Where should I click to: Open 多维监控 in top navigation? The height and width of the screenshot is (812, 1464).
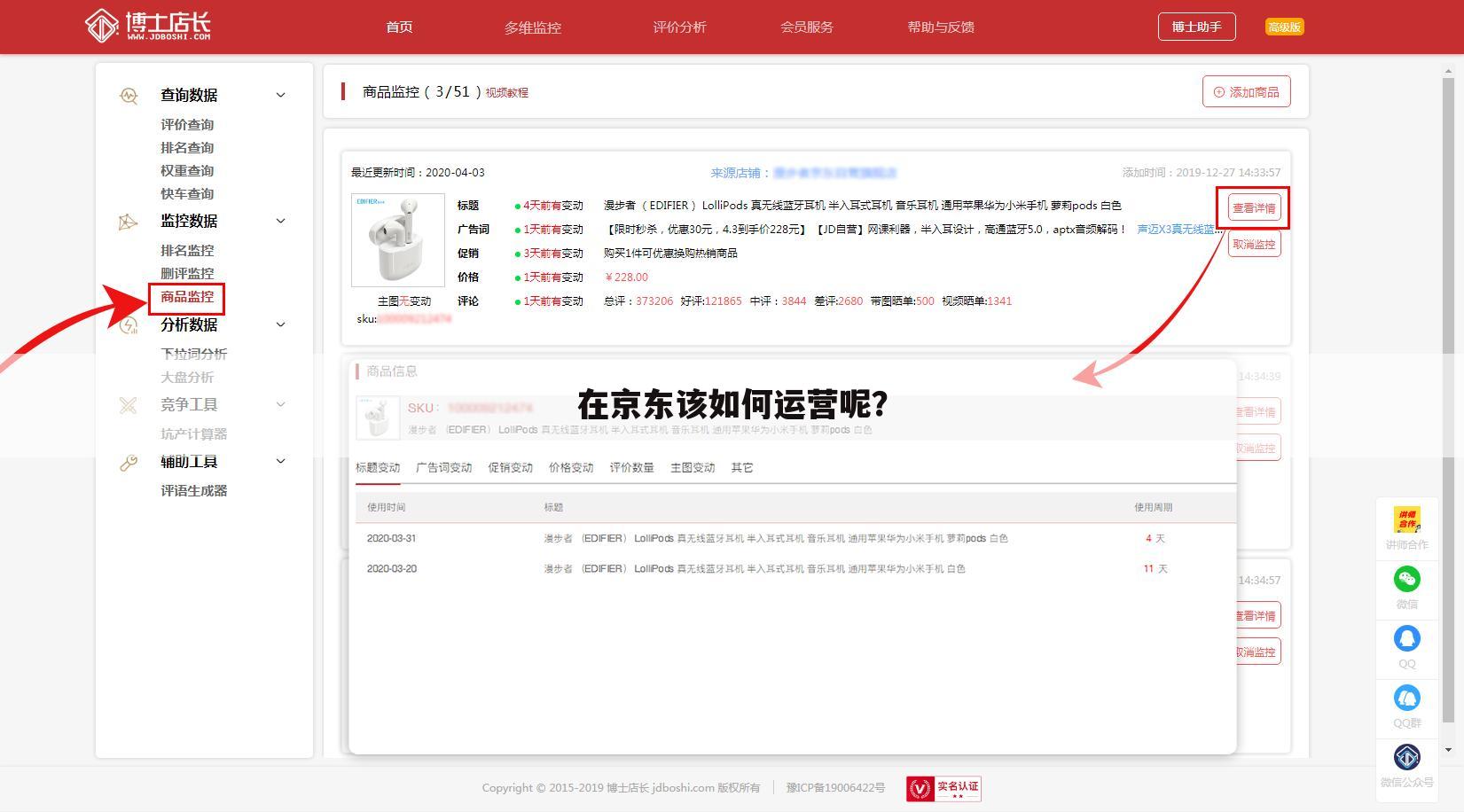pyautogui.click(x=533, y=27)
